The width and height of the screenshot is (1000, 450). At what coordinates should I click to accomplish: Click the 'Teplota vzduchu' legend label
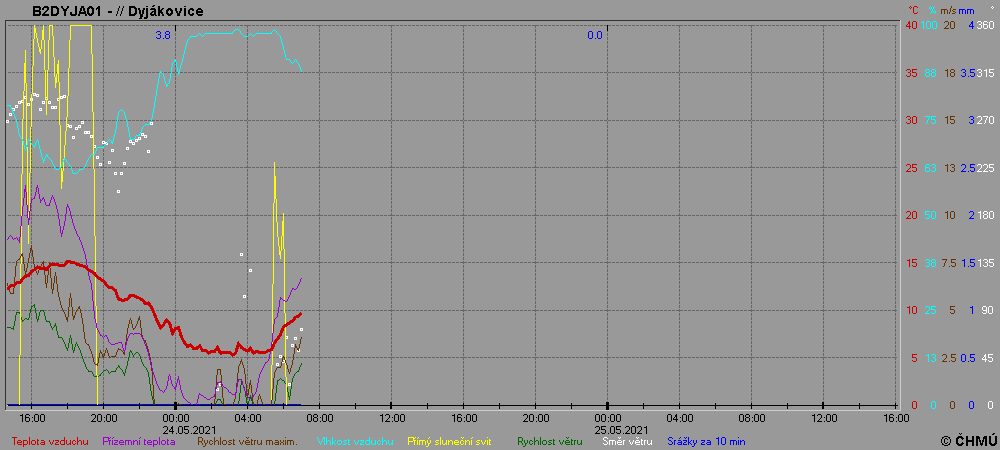click(50, 441)
